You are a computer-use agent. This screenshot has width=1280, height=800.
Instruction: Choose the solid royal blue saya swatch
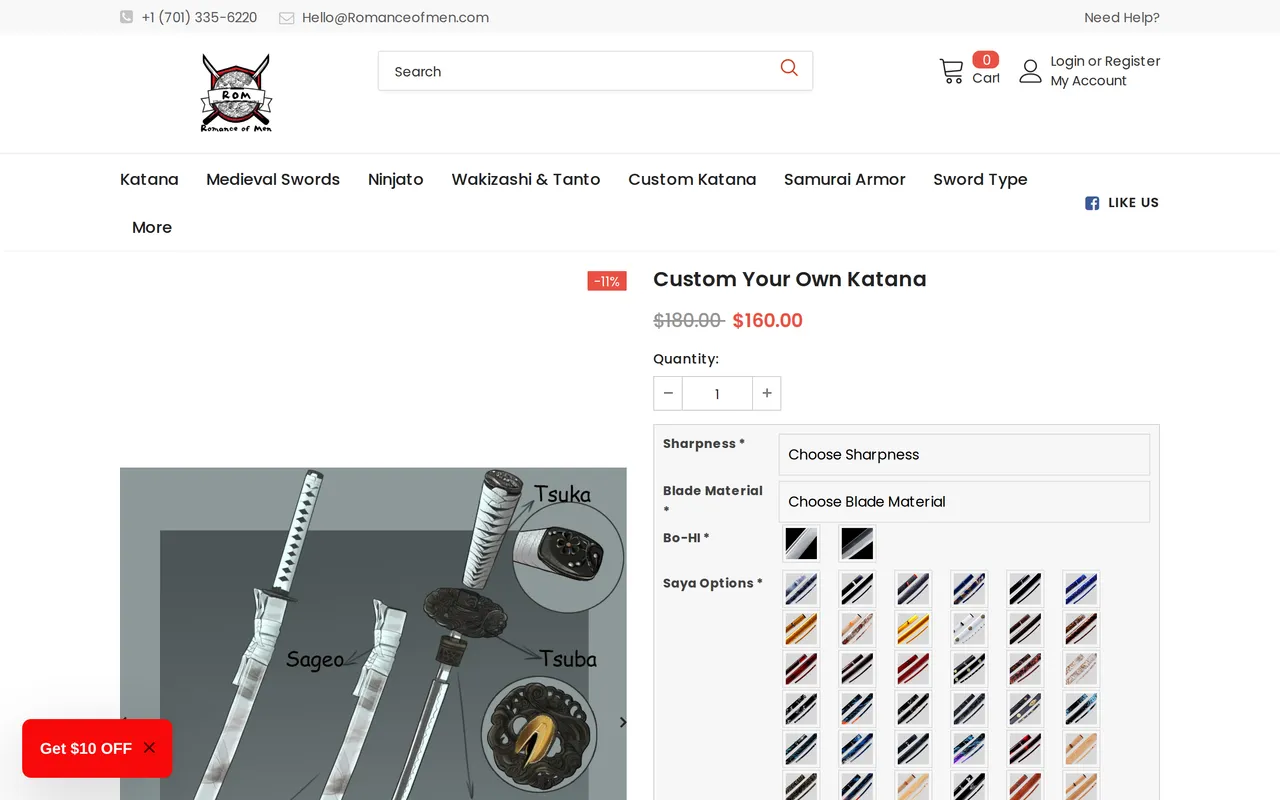(x=1081, y=589)
